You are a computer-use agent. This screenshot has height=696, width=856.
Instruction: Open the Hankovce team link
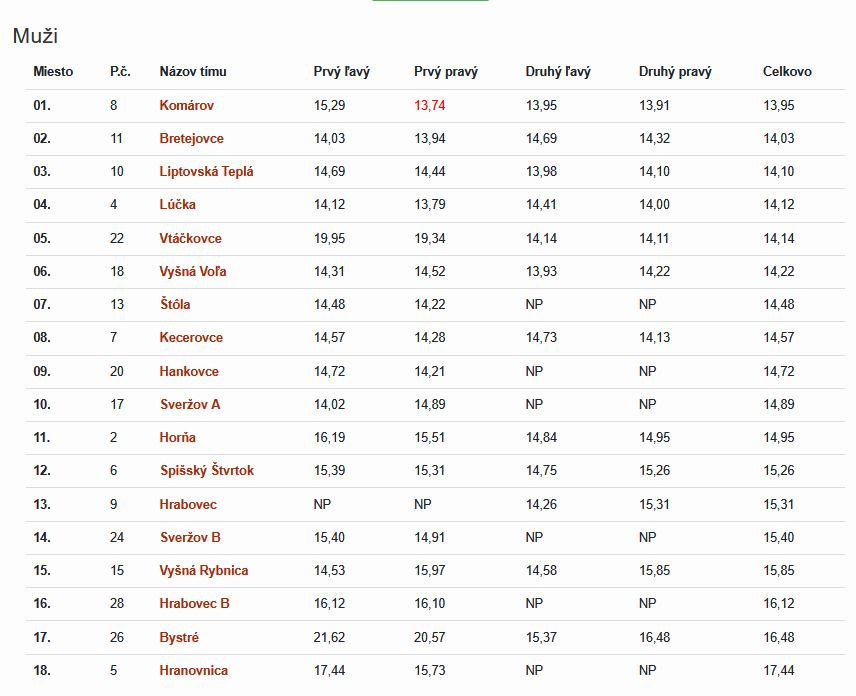coord(189,371)
